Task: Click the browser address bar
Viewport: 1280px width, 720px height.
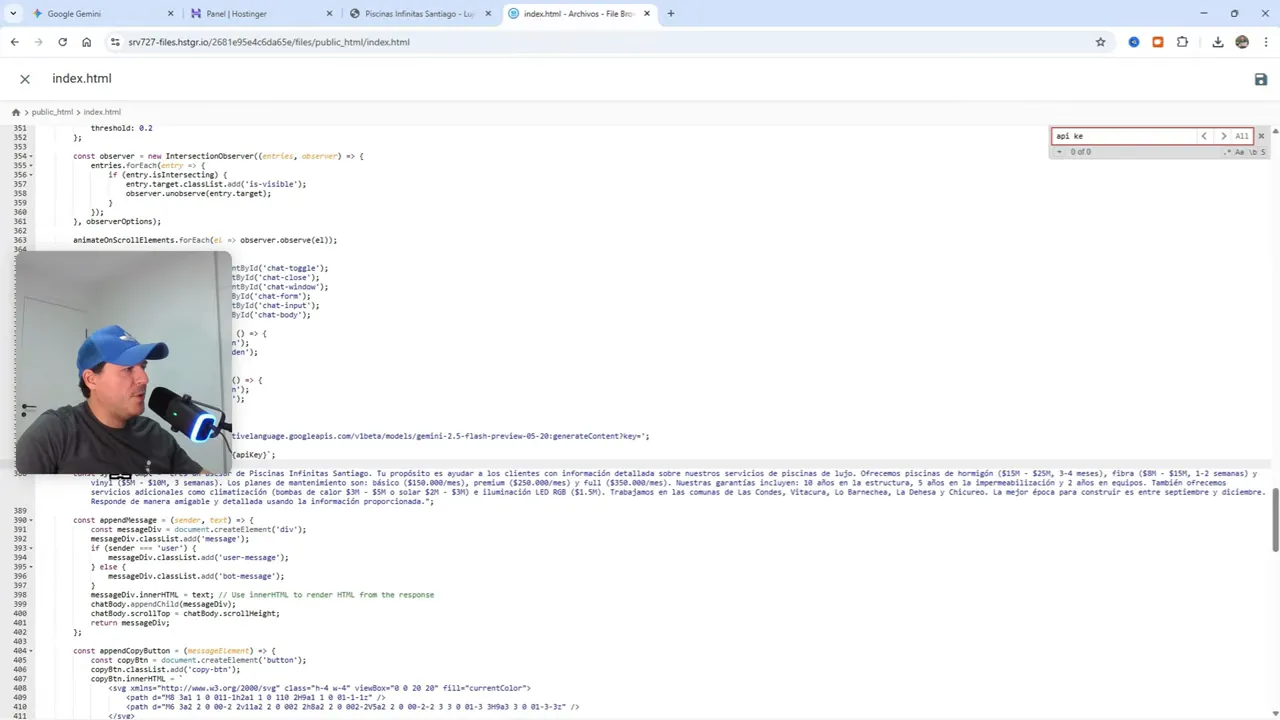Action: [x=400, y=42]
